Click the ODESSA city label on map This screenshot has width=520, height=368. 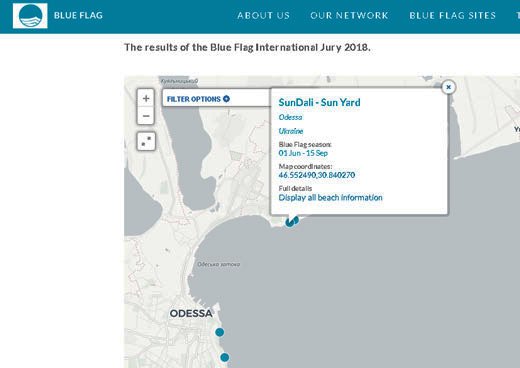click(x=191, y=313)
